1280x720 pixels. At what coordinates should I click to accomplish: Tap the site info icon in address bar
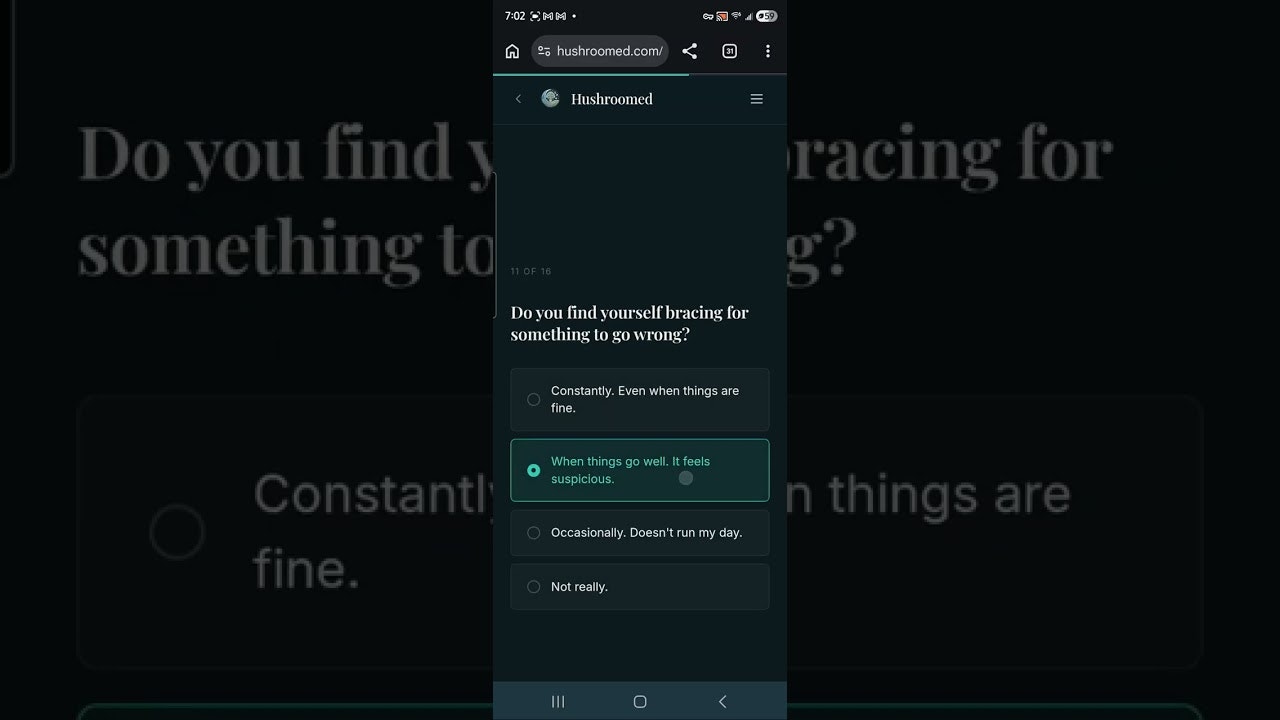coord(544,51)
